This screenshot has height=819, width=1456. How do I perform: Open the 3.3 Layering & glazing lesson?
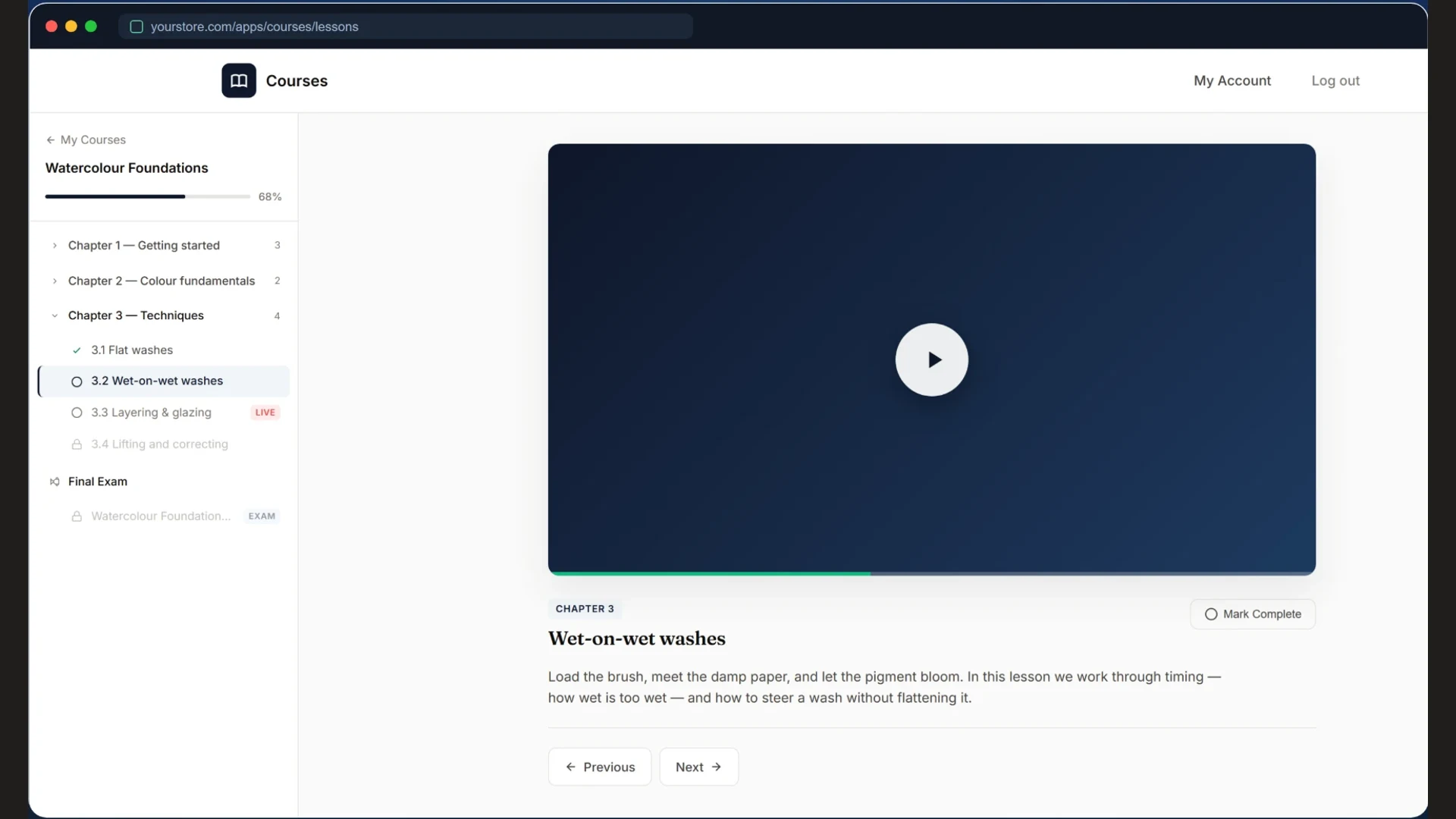tap(164, 413)
